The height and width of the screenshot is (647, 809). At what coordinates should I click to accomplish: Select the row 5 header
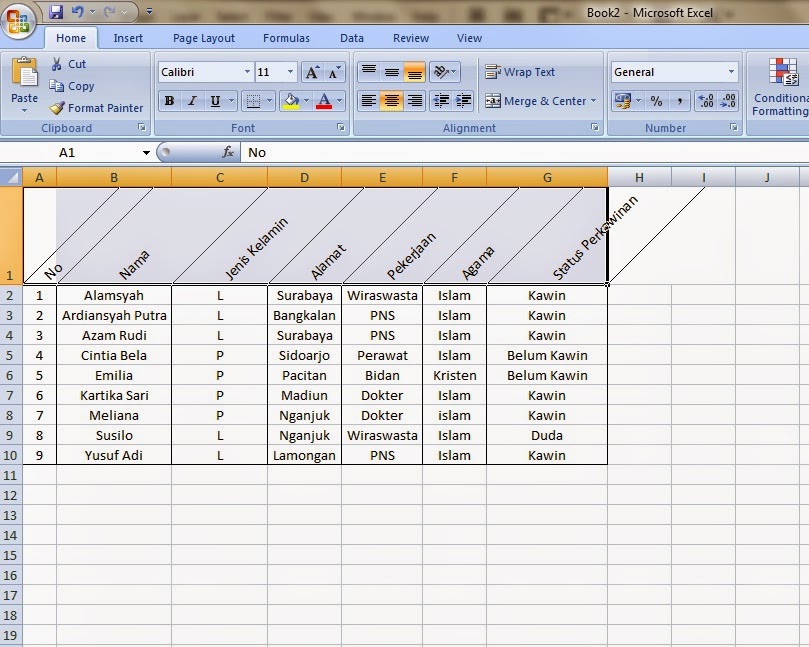coord(11,355)
